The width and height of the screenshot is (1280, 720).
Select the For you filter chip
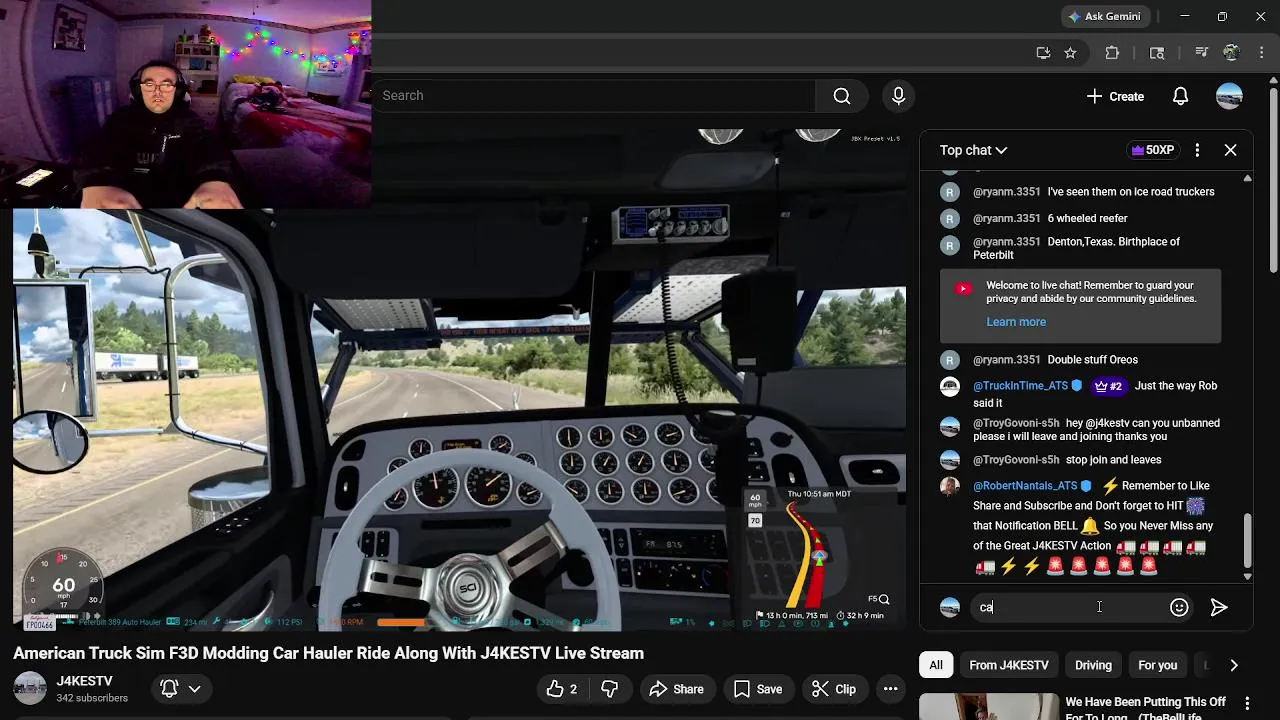click(x=1158, y=665)
